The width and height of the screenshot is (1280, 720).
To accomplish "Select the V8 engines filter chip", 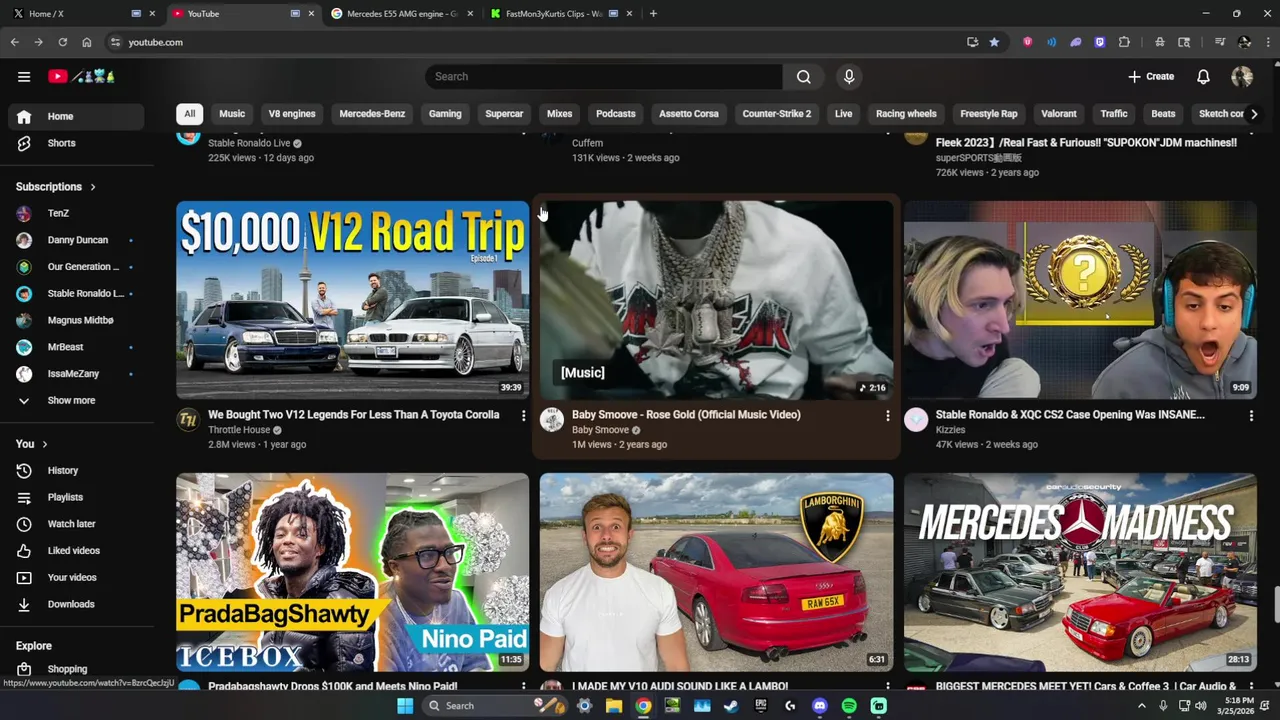I will click(x=292, y=113).
